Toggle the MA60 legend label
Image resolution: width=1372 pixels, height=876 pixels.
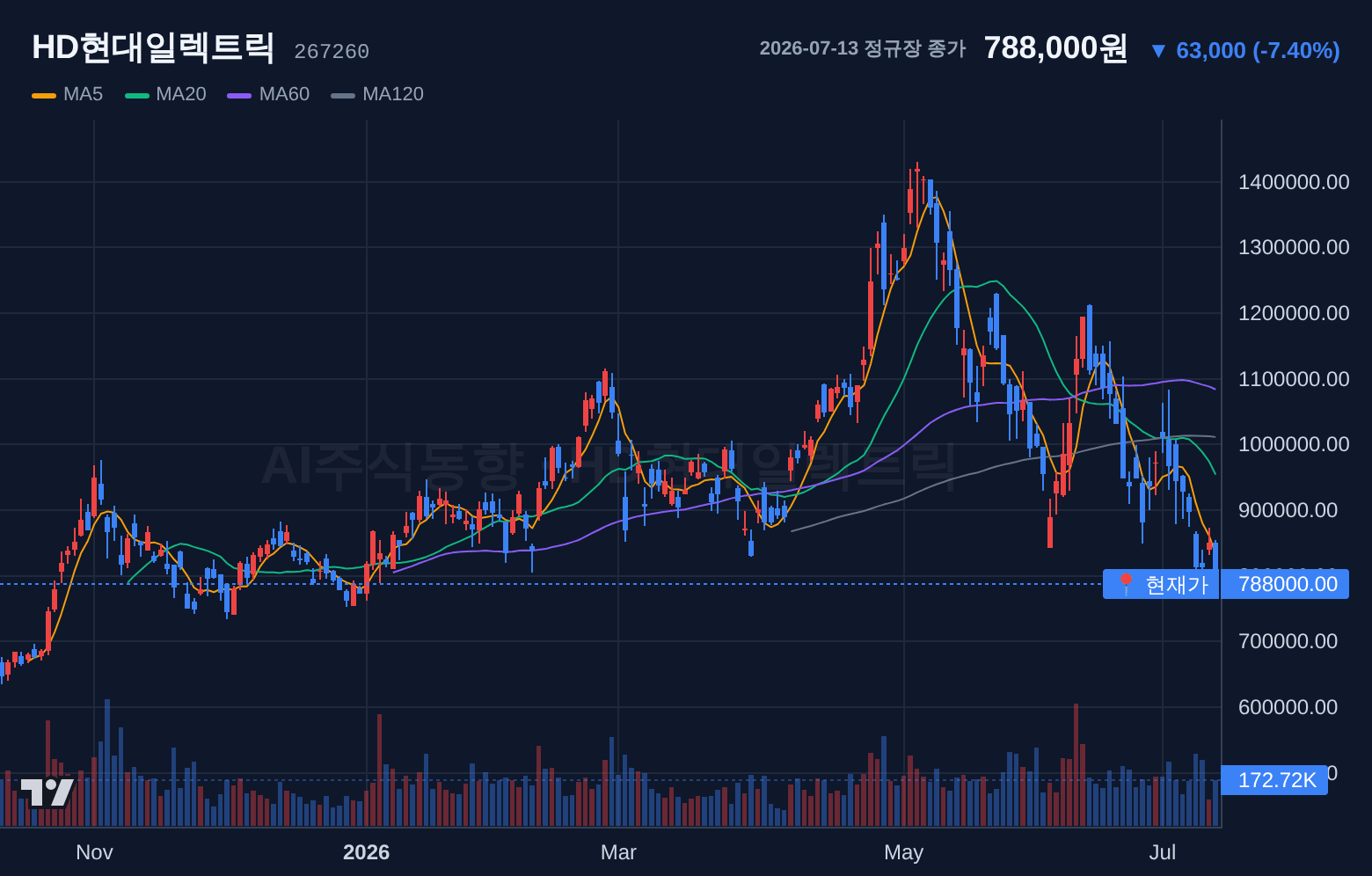[x=284, y=94]
